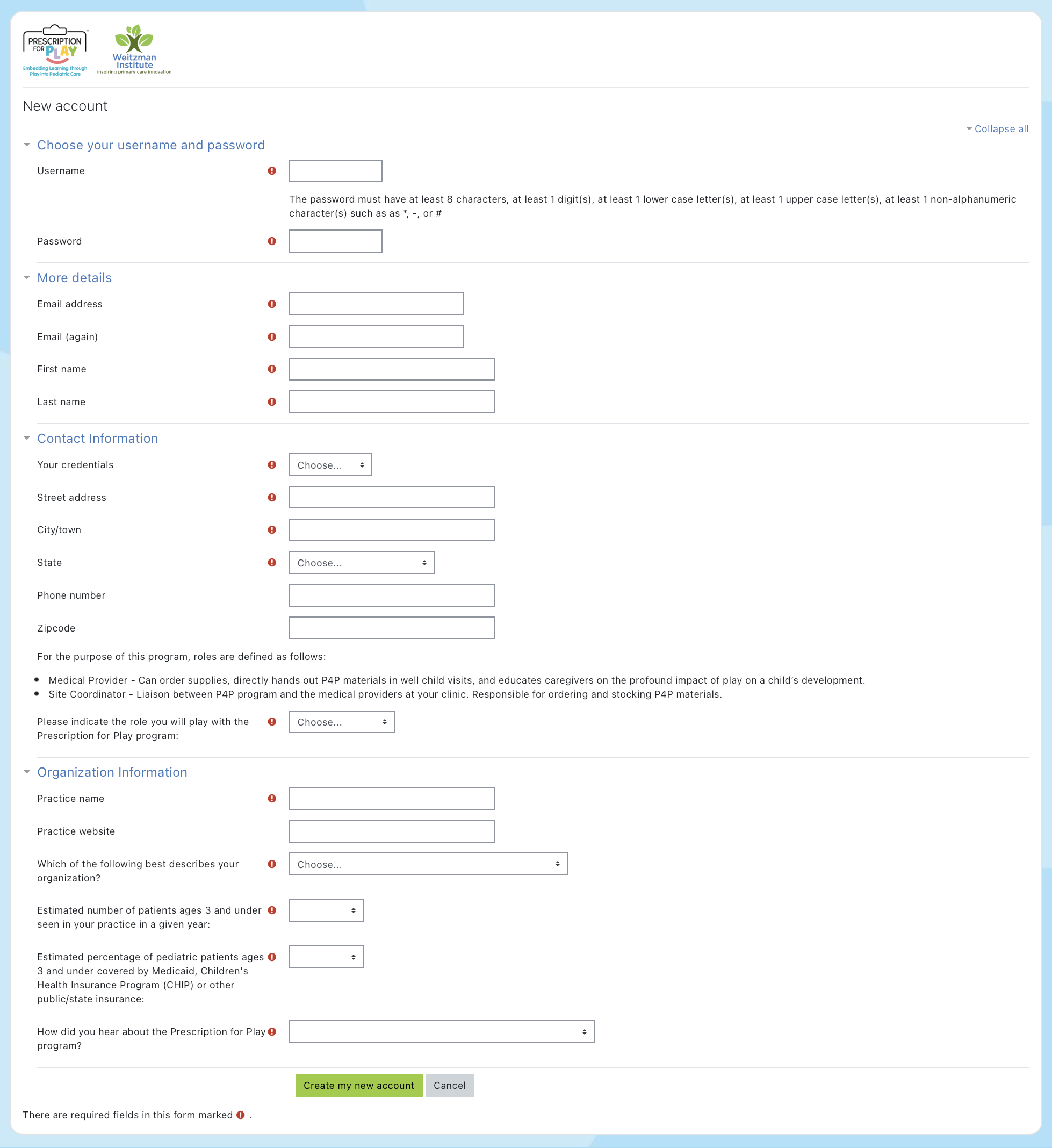Click required icon next to Email address
This screenshot has width=1052, height=1148.
pos(272,304)
